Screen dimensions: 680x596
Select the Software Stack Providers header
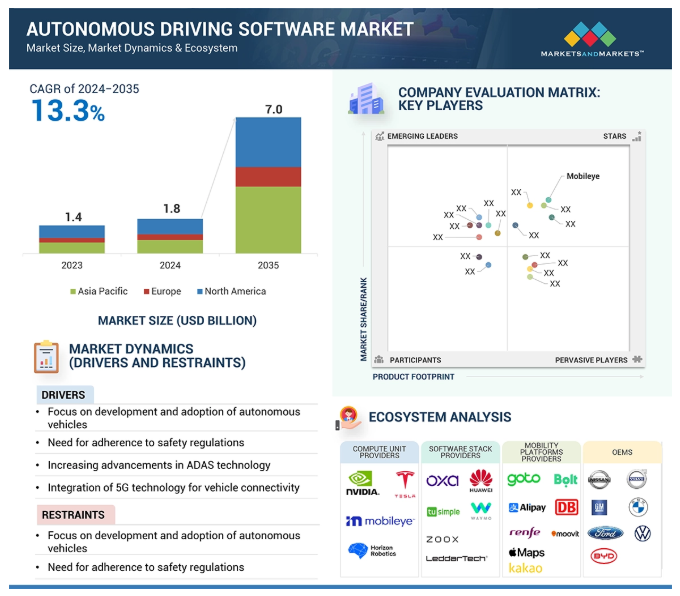(x=459, y=452)
